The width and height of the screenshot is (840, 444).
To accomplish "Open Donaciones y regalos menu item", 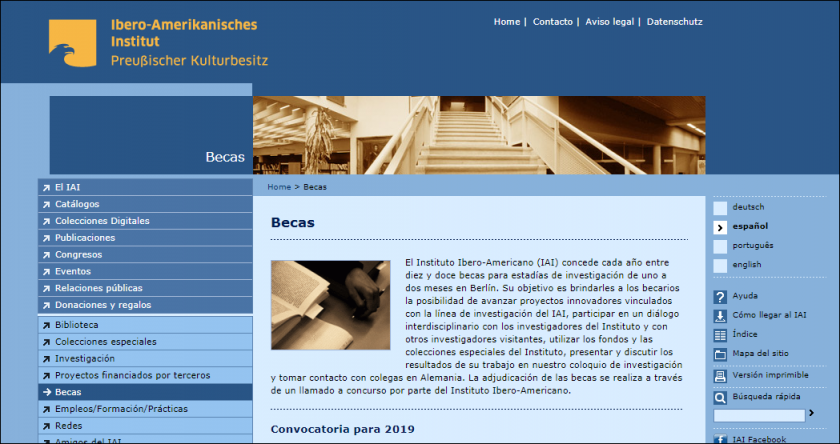I will (145, 305).
